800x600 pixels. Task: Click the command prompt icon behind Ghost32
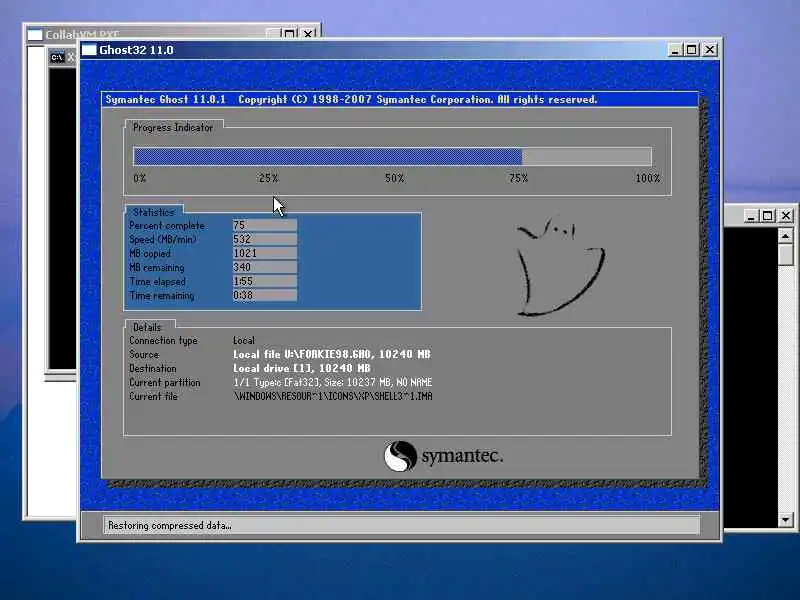click(57, 57)
